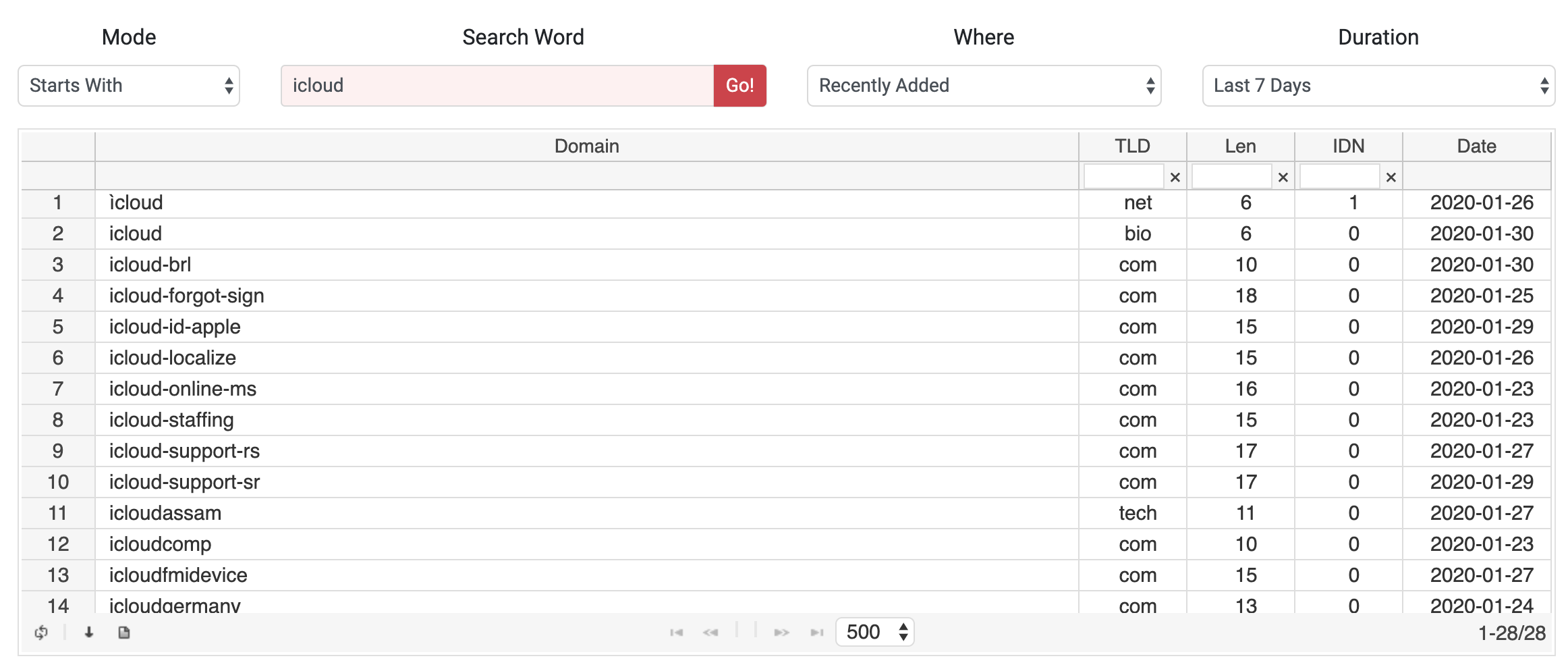Screen dimensions: 1568x667
Task: Open the Where dropdown showing Recently Added
Action: click(x=984, y=86)
